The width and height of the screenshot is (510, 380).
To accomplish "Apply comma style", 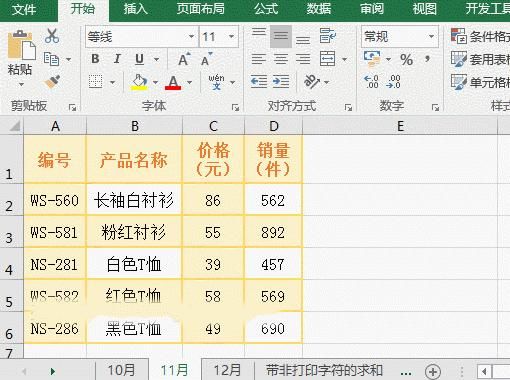I will tap(428, 60).
